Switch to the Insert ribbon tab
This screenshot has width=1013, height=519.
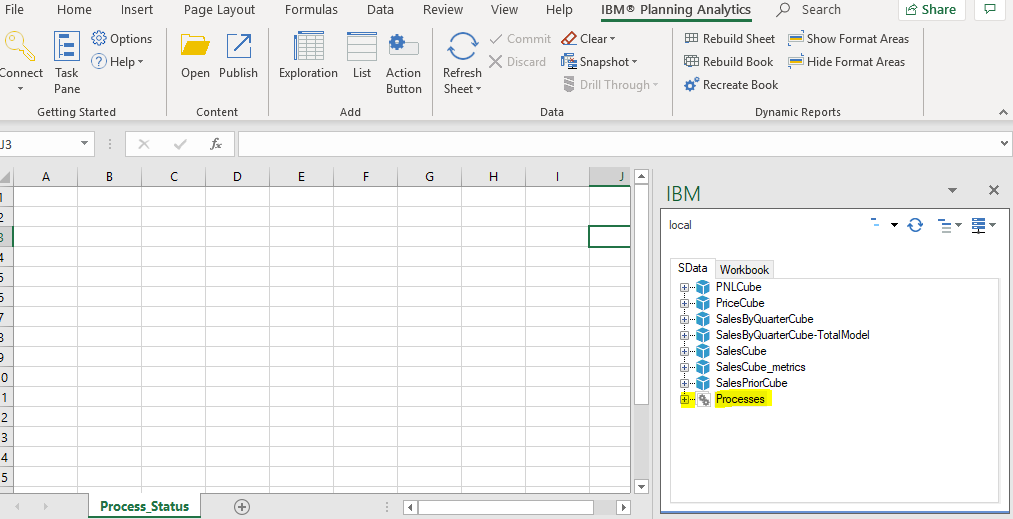137,10
